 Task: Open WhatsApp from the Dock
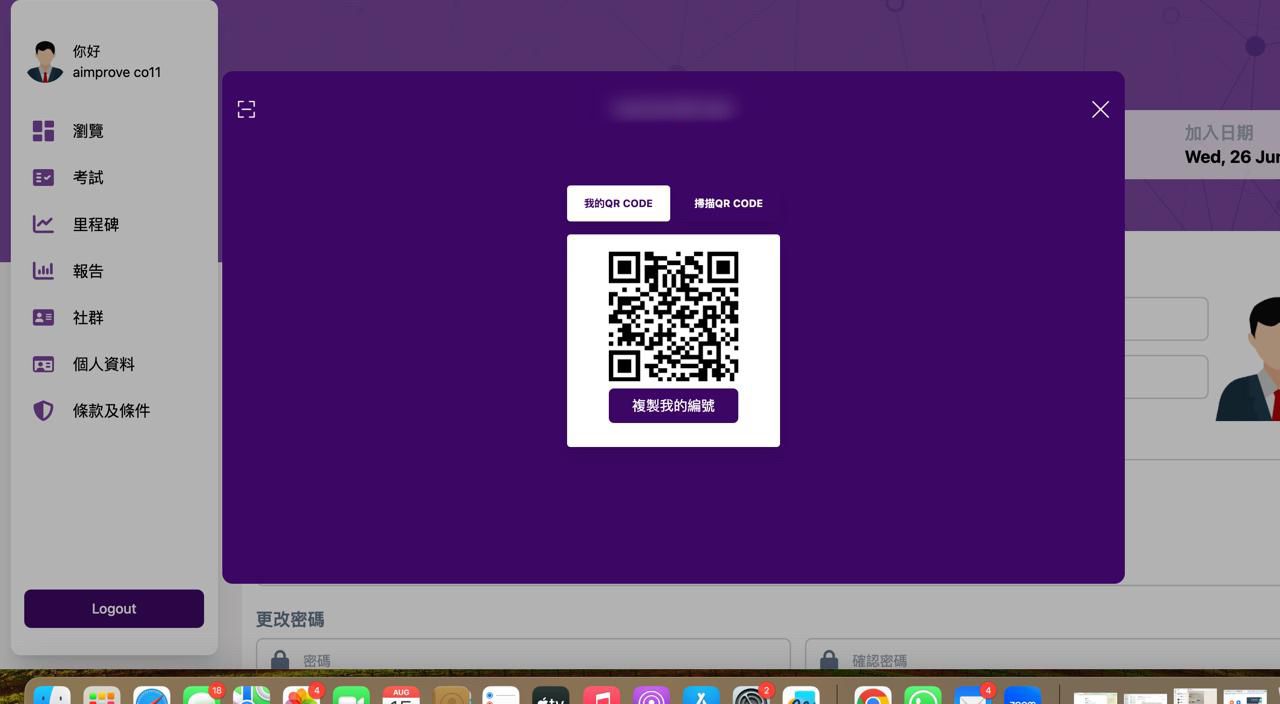tap(923, 696)
